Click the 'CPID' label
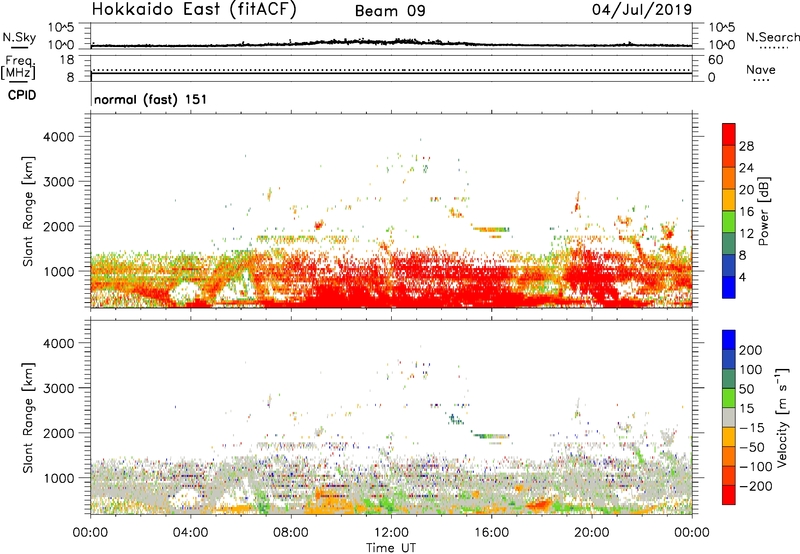Screen dimensions: 800x554 coord(22,95)
